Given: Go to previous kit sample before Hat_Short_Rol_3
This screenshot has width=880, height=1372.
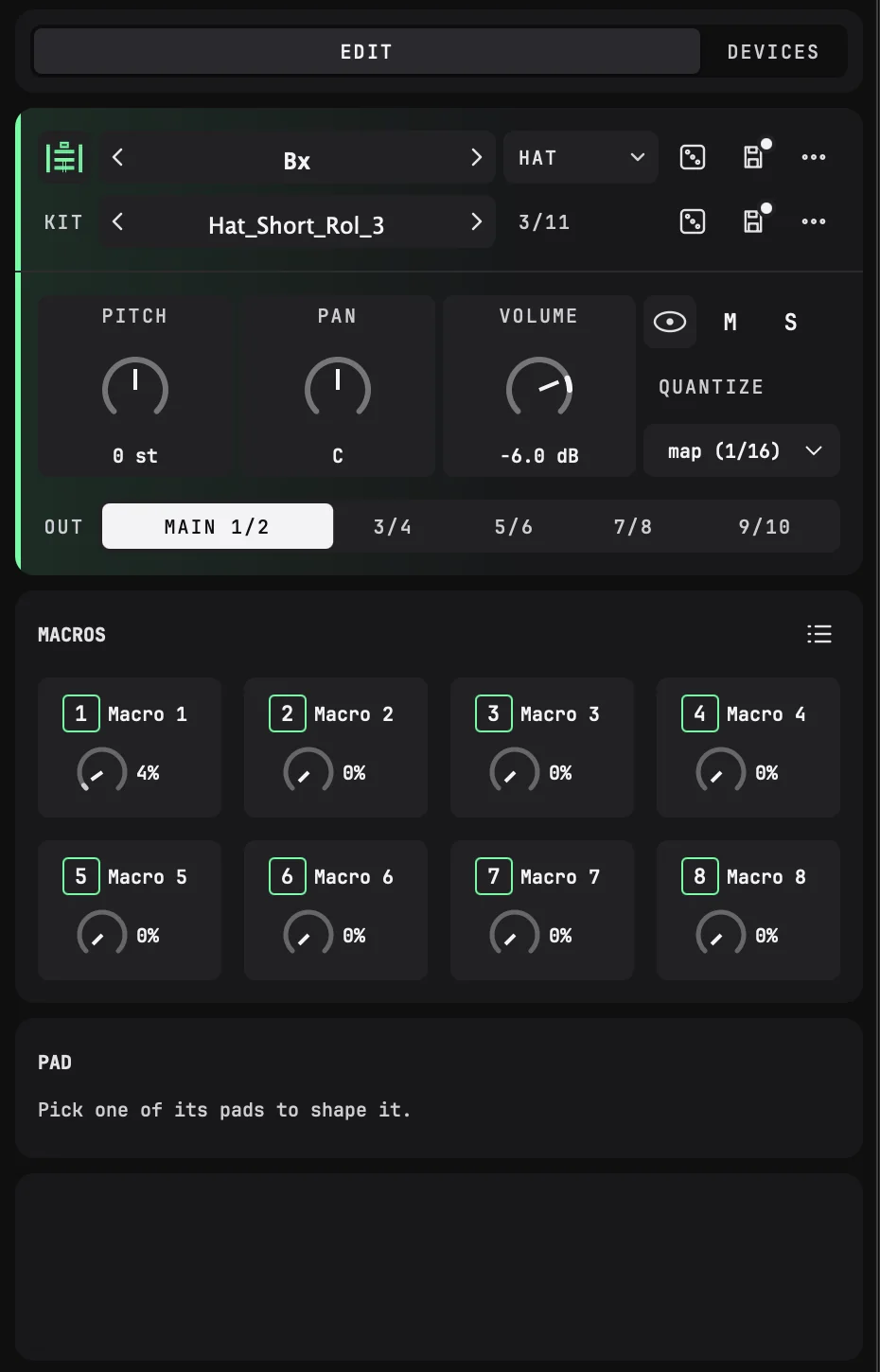Looking at the screenshot, I should click(x=117, y=221).
